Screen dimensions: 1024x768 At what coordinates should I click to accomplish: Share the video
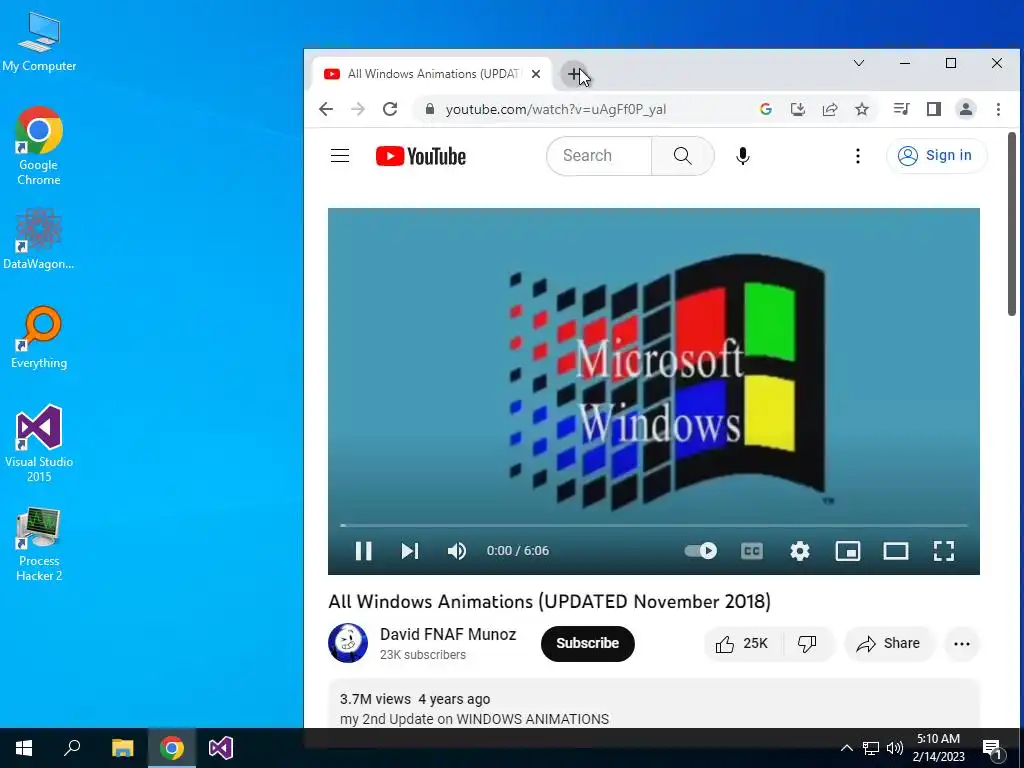pyautogui.click(x=888, y=644)
